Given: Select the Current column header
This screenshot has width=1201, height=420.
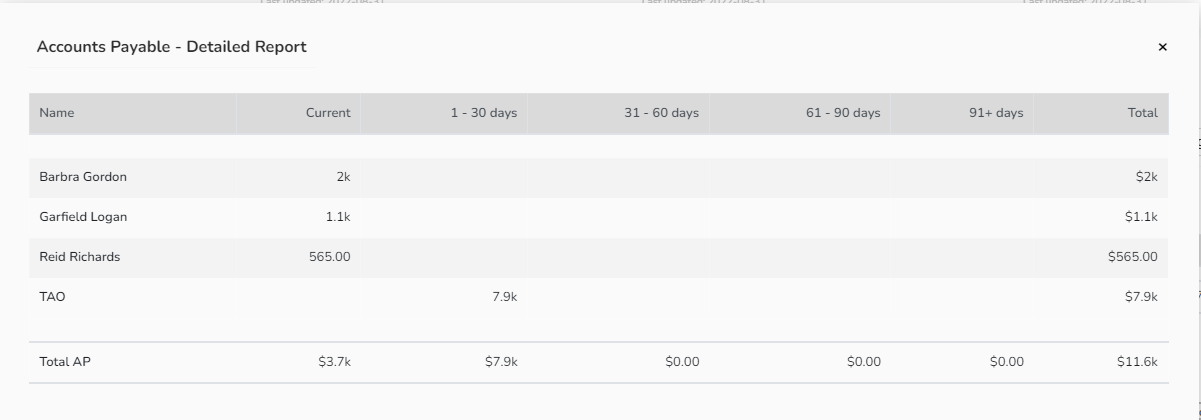Looking at the screenshot, I should pos(328,113).
